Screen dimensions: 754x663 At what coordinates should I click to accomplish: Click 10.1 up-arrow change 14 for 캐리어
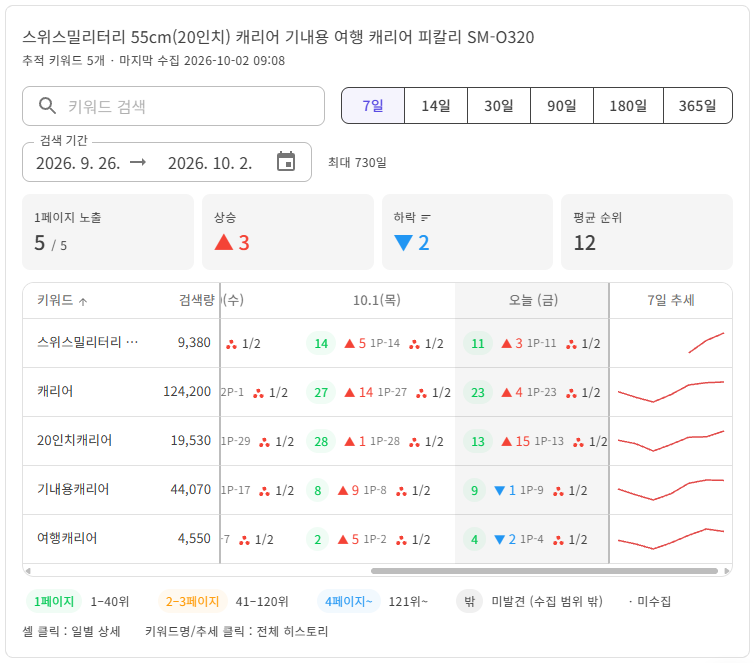(359, 392)
